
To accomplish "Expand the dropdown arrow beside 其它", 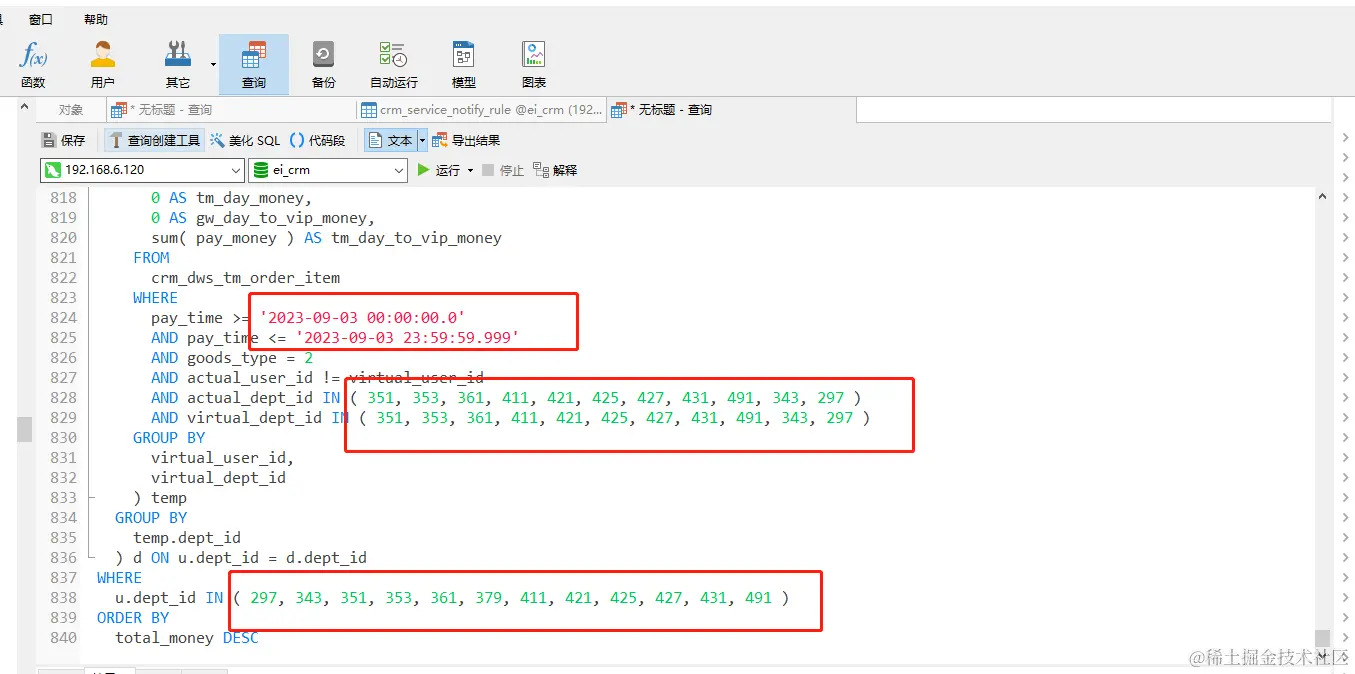I will coord(213,65).
